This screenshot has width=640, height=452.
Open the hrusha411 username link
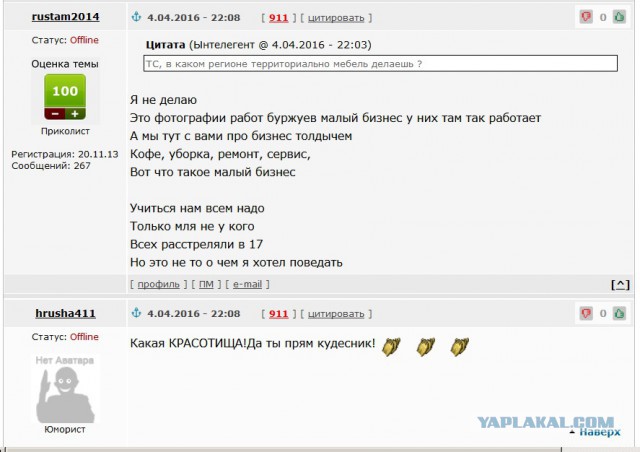click(x=65, y=313)
